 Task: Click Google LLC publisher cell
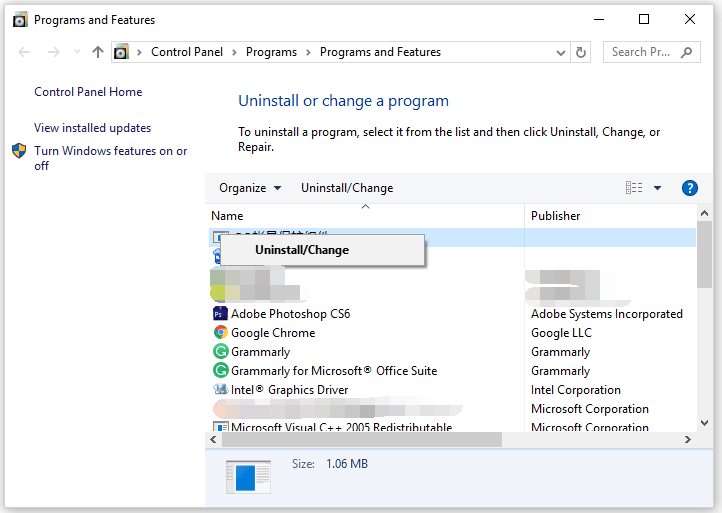pyautogui.click(x=561, y=332)
